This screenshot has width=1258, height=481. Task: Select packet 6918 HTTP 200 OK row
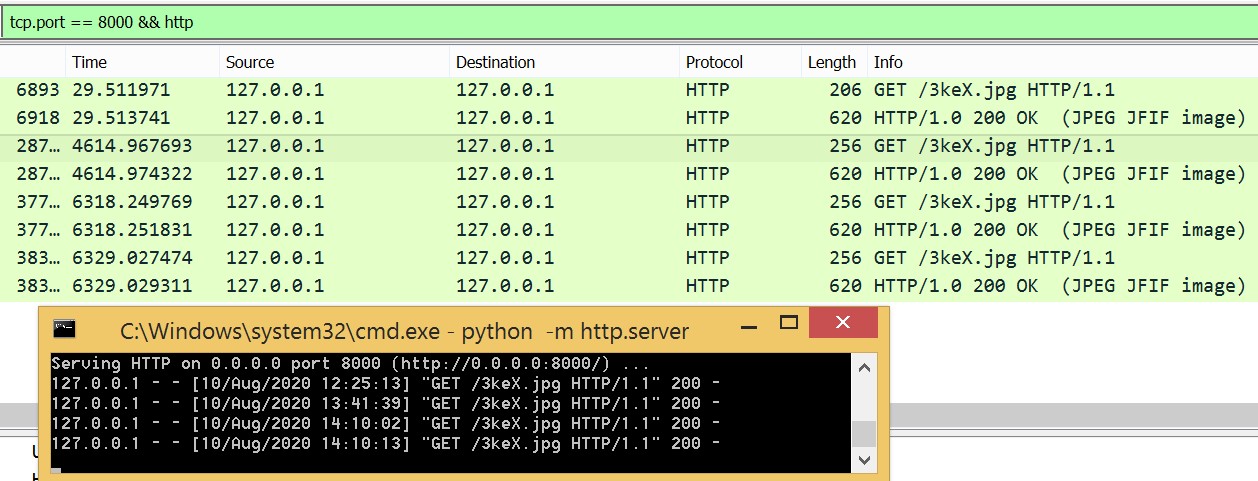600,118
